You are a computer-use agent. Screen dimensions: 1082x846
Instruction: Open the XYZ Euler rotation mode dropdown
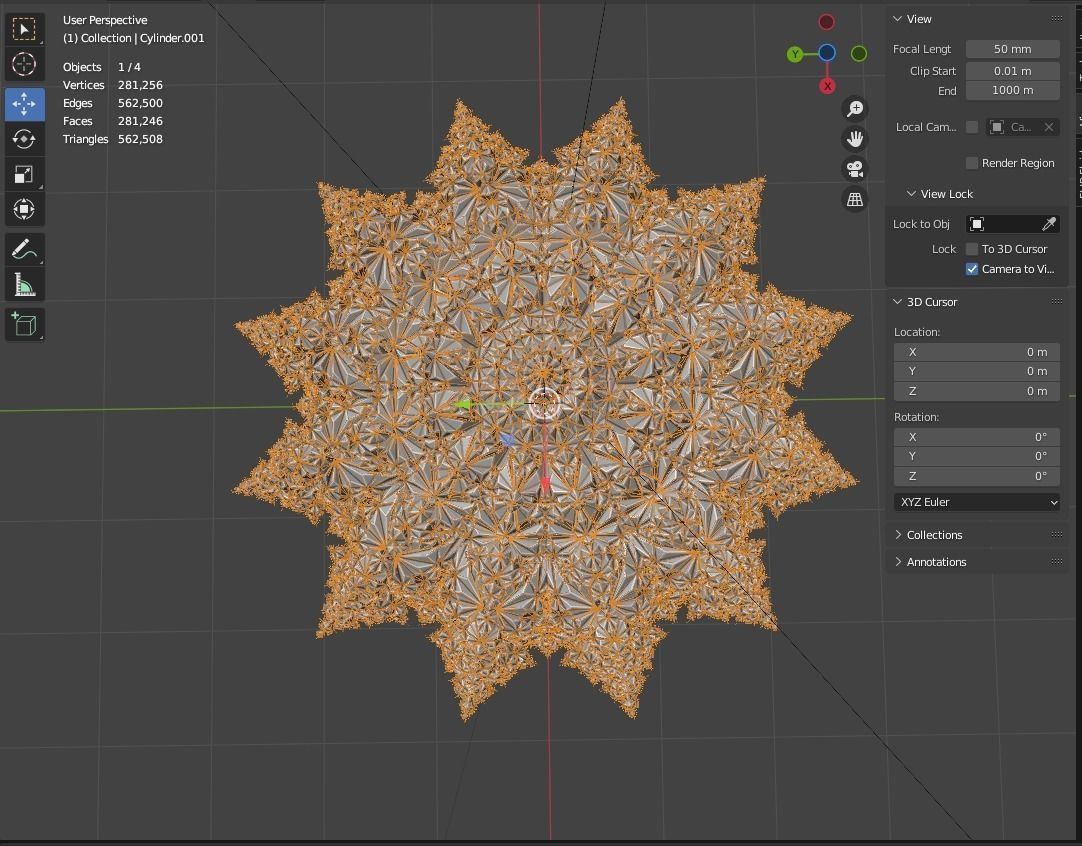(x=976, y=502)
